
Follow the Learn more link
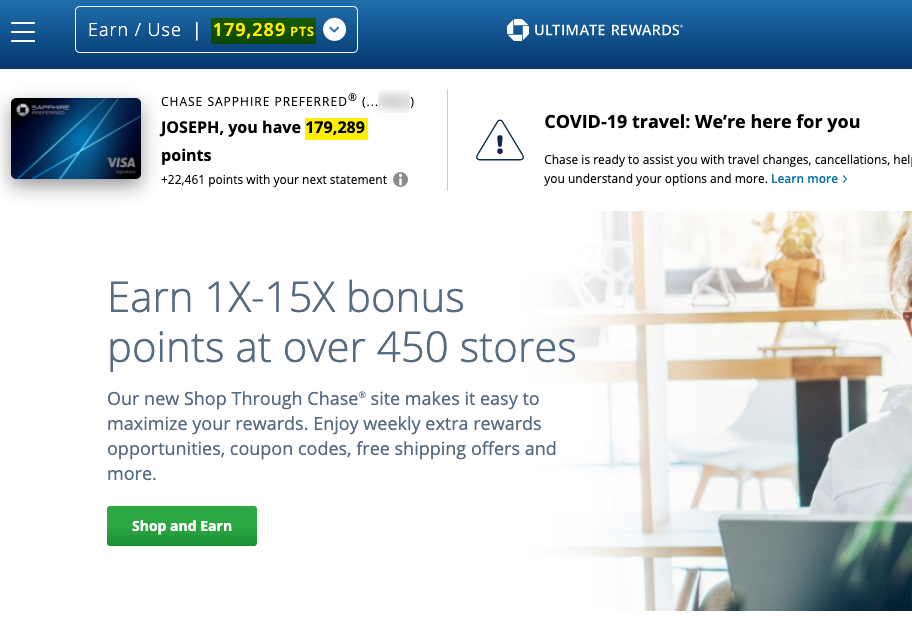click(x=804, y=179)
